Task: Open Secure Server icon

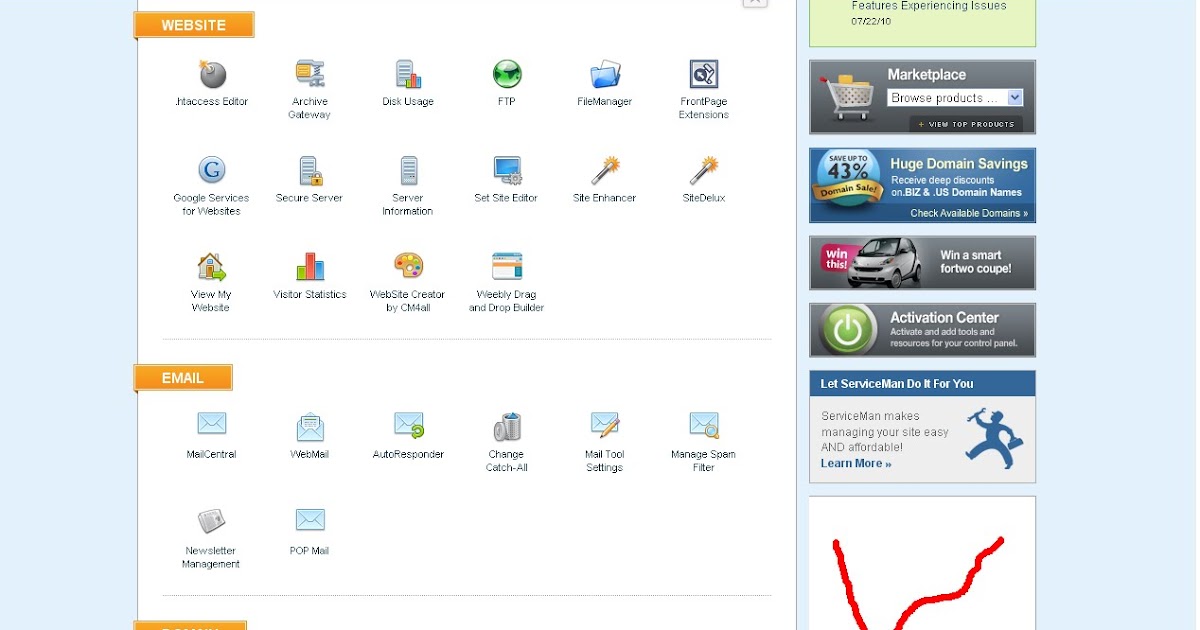Action: [310, 171]
